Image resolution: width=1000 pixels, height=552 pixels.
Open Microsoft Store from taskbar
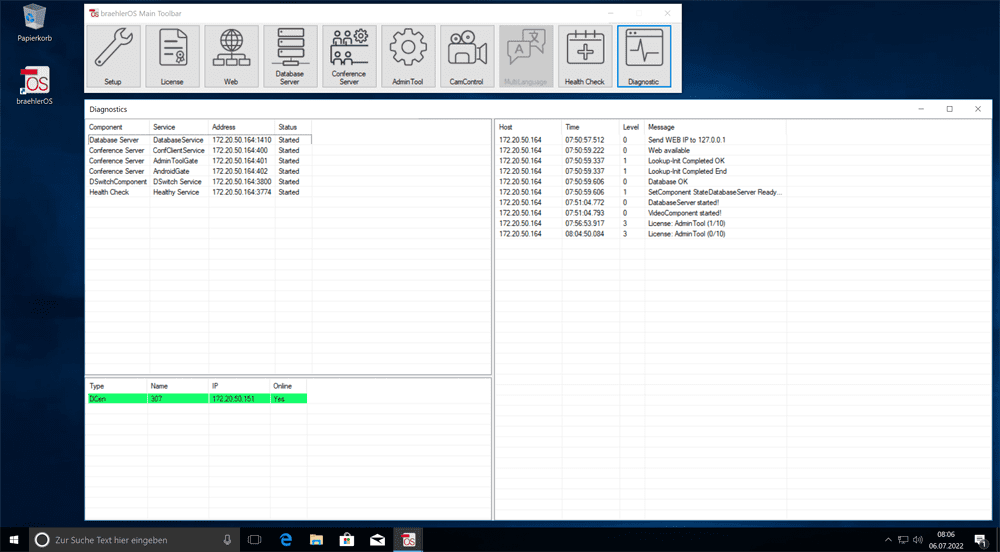(347, 540)
